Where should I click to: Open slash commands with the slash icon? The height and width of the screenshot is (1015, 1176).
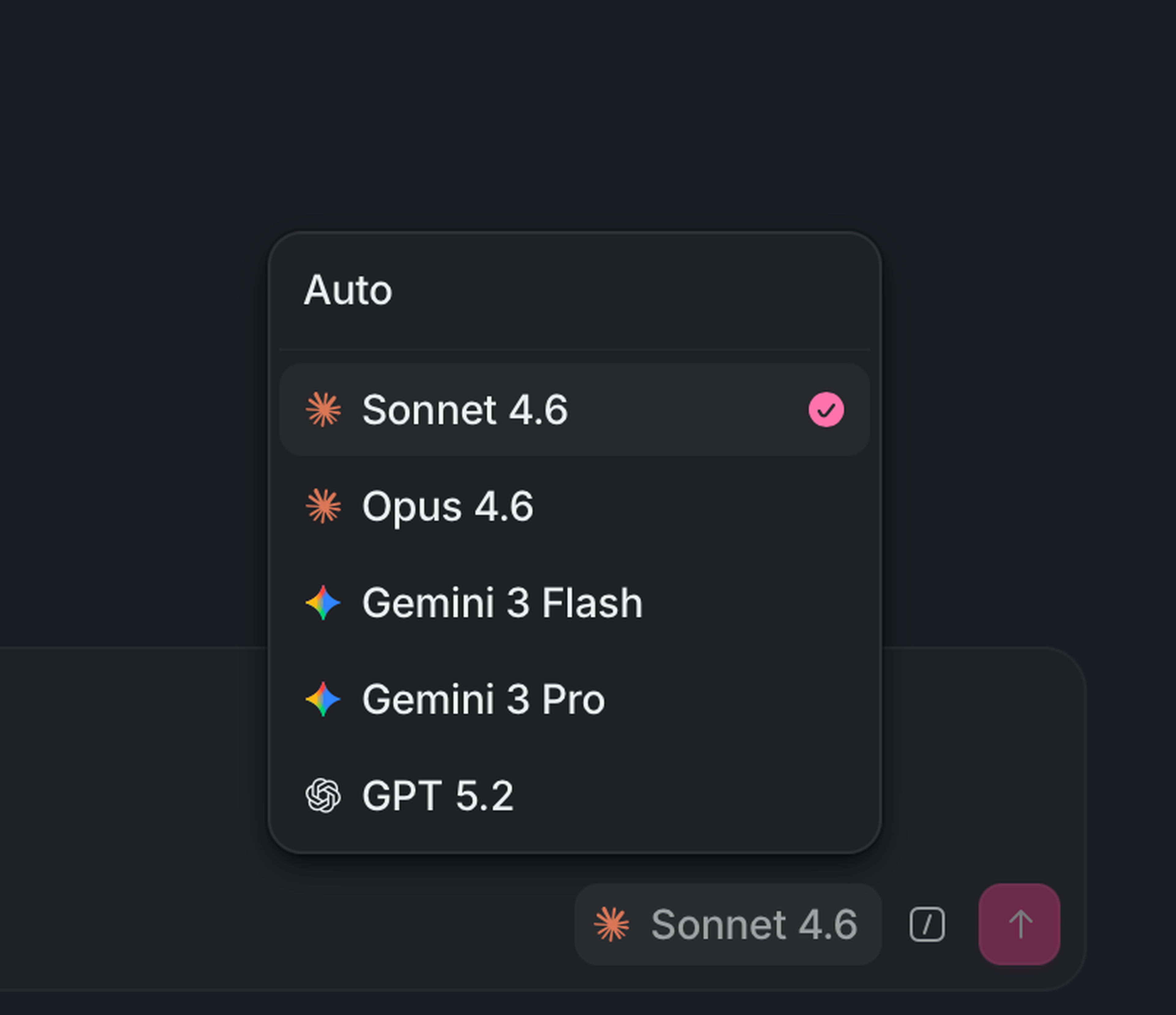click(x=927, y=924)
